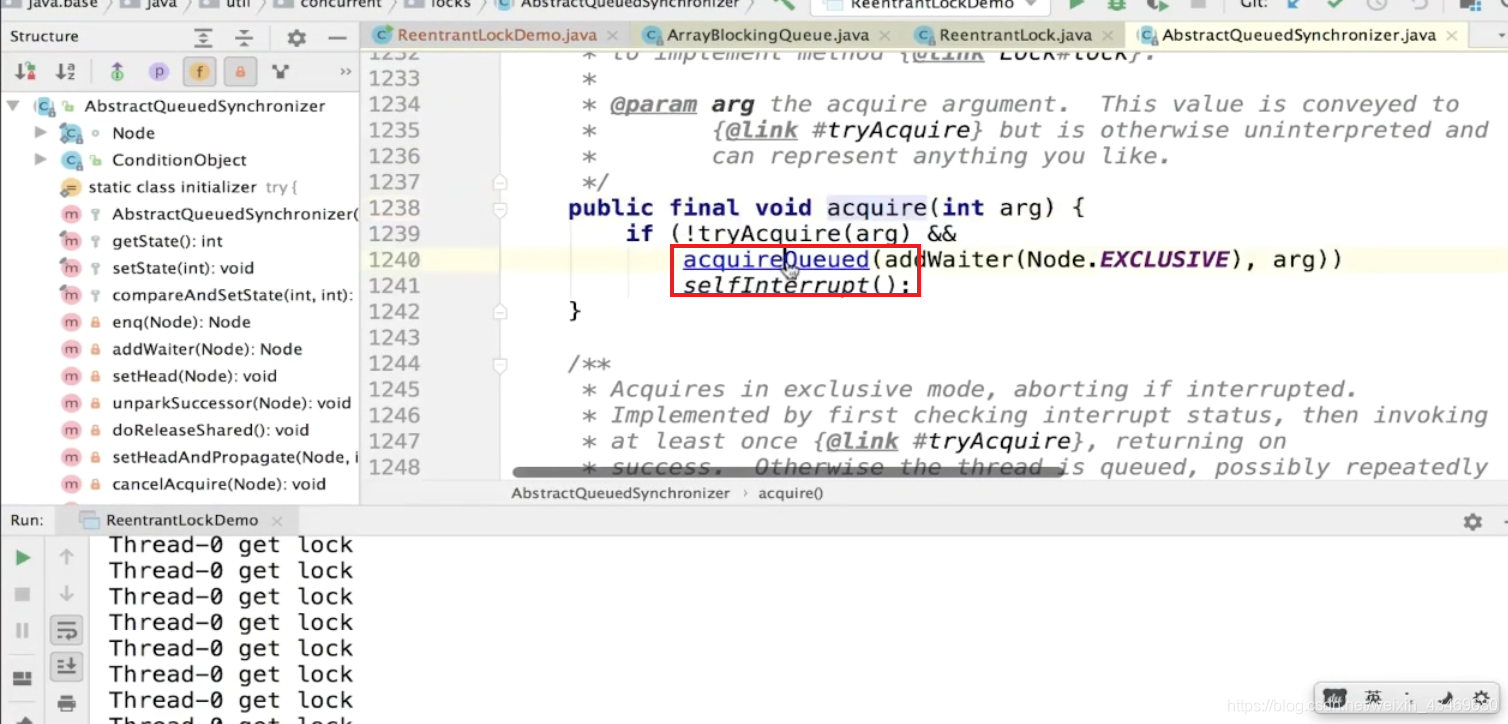Toggle Show non-public members lock filter
The width and height of the screenshot is (1508, 724).
(x=240, y=72)
